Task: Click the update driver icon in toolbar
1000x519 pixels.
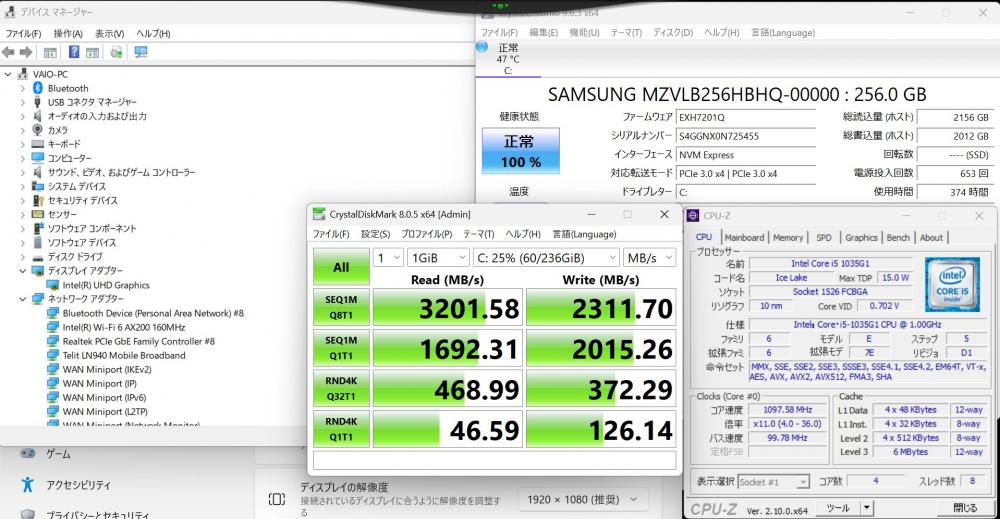Action: tap(116, 52)
